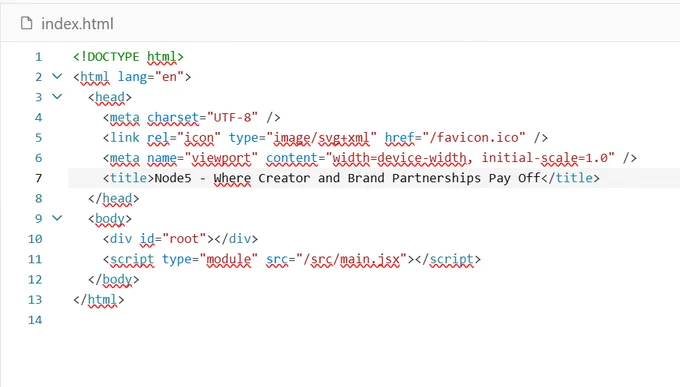Click "Brand Partnerships" in the title text
This screenshot has width=680, height=387.
coord(414,178)
